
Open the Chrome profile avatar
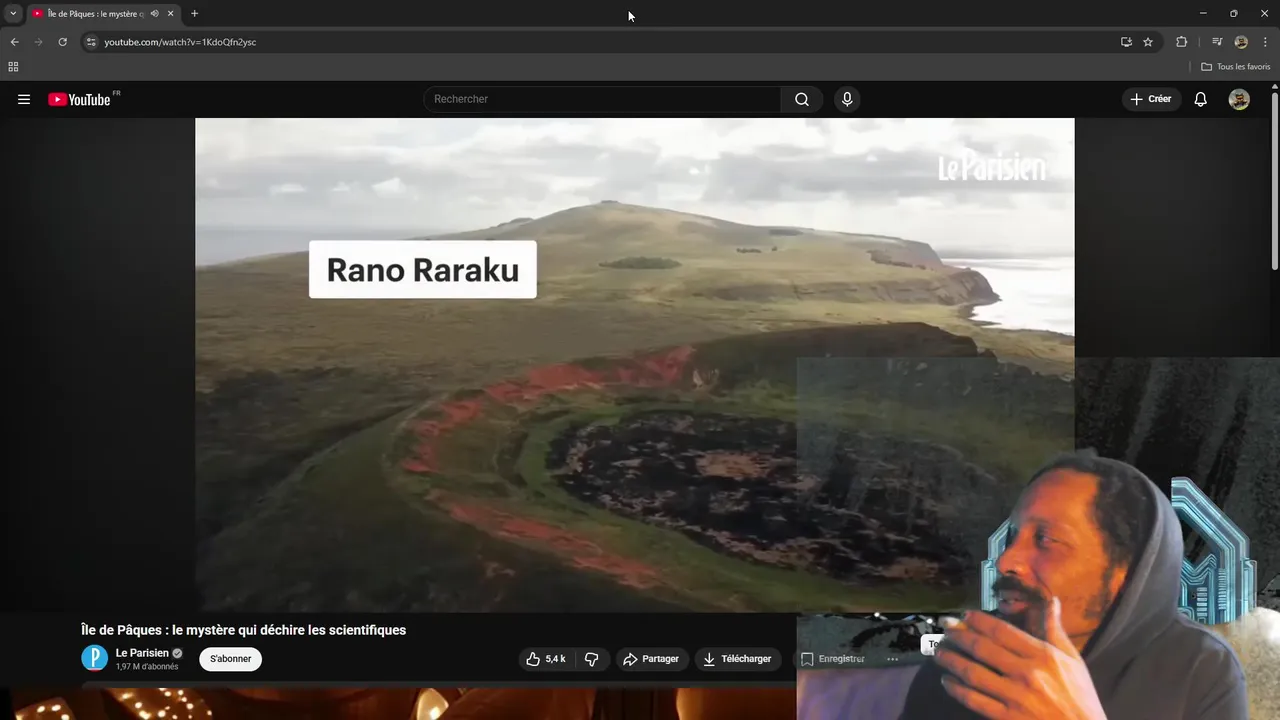1241,42
